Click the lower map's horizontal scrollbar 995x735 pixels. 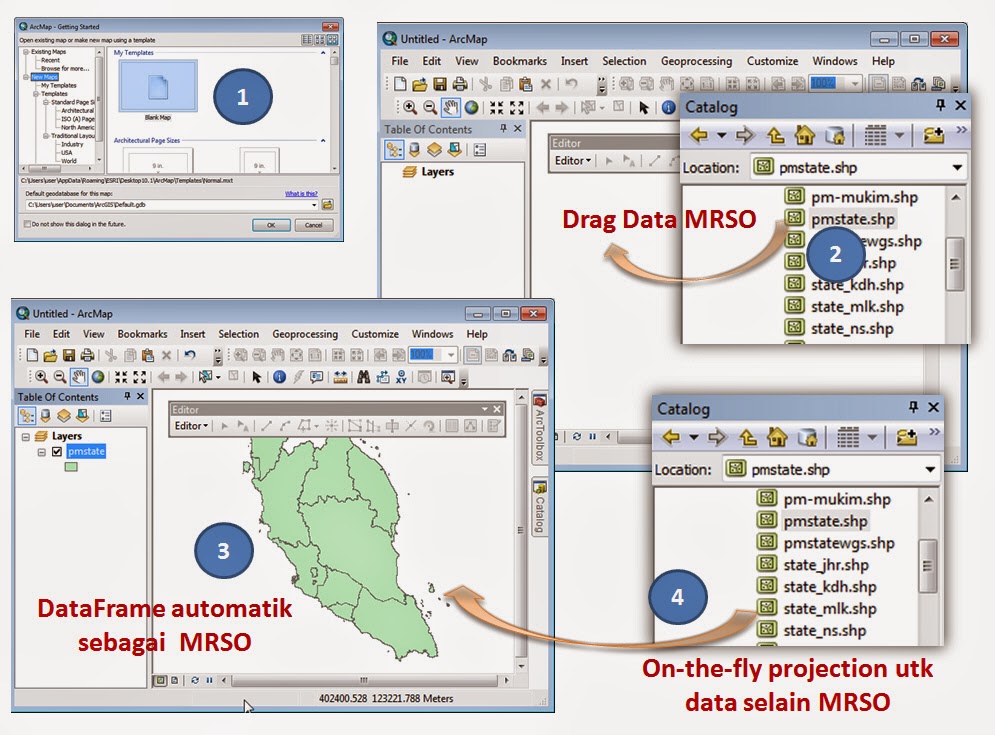pos(364,680)
